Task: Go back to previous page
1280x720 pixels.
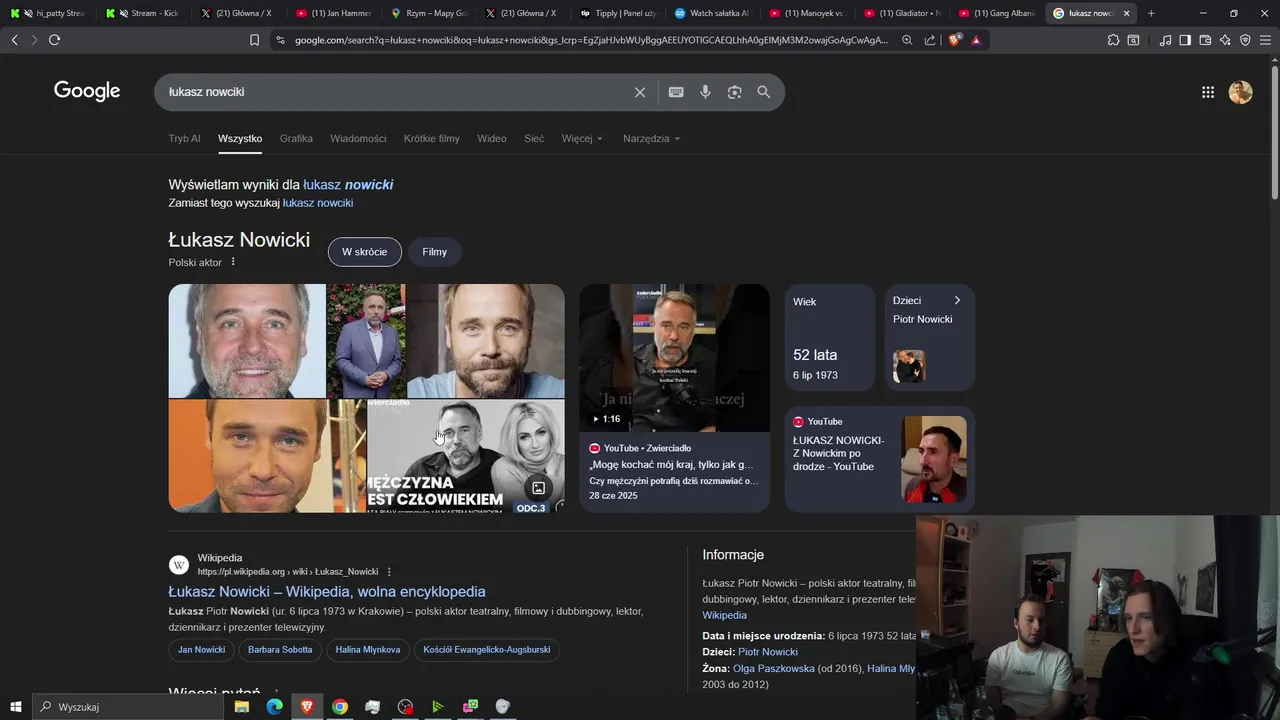Action: point(14,40)
